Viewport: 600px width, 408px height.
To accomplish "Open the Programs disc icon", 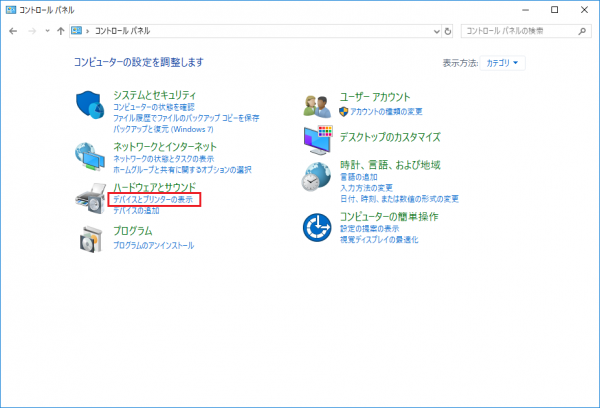I will click(x=90, y=239).
